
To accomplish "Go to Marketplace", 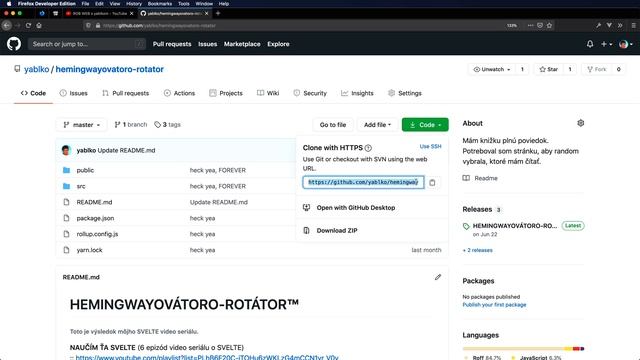I will click(x=242, y=44).
